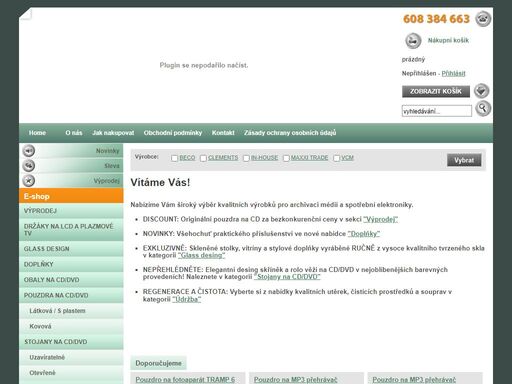Click the round basket icon beside Zobrazit košík
This screenshot has width=512, height=384.
[x=482, y=91]
